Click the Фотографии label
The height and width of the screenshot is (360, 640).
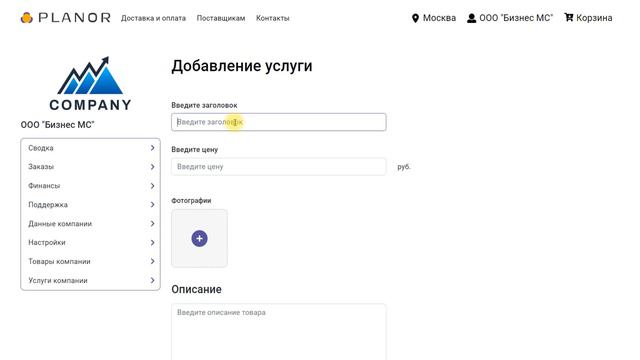191,200
